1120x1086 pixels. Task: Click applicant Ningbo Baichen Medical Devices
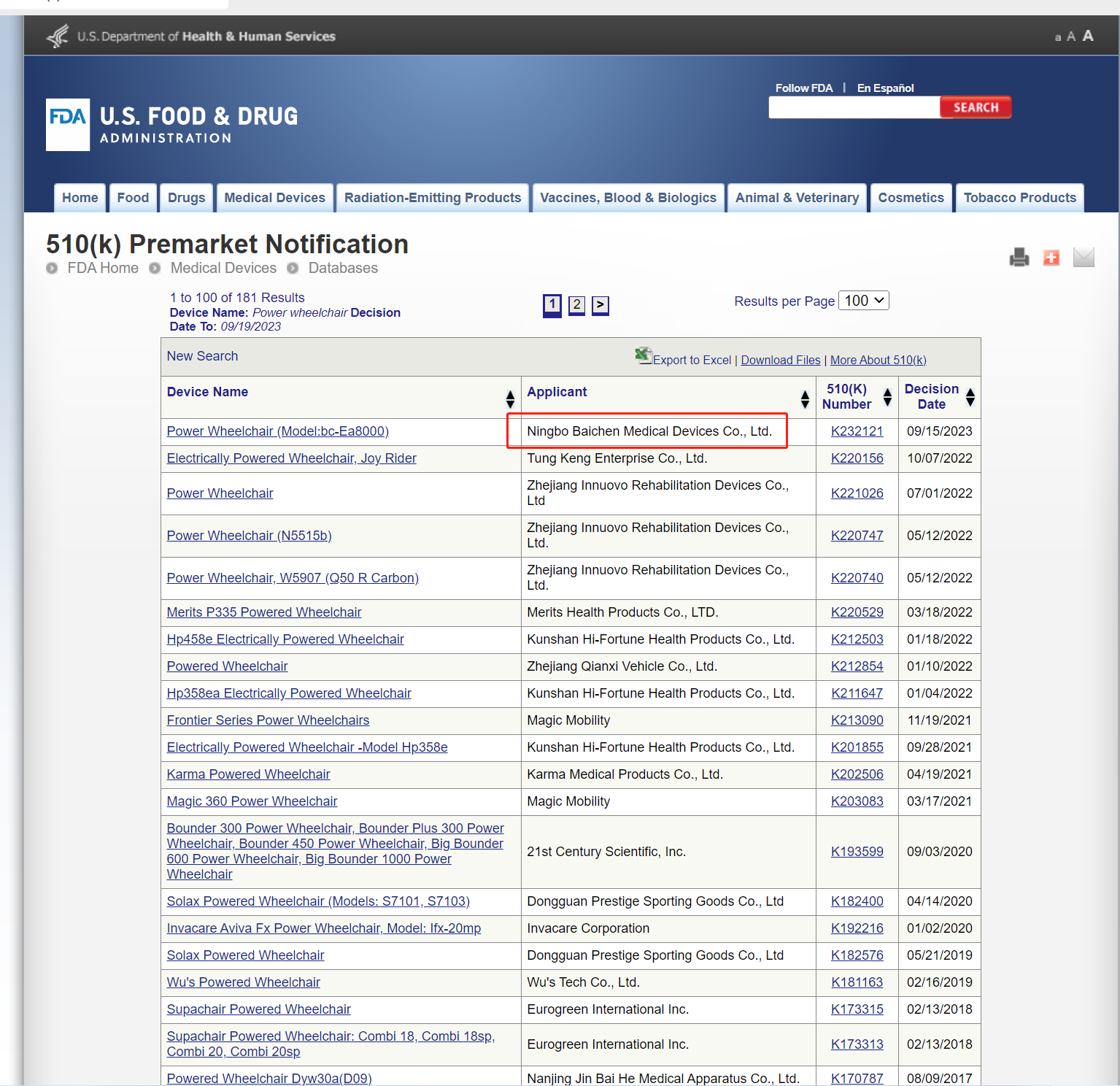pyautogui.click(x=649, y=431)
